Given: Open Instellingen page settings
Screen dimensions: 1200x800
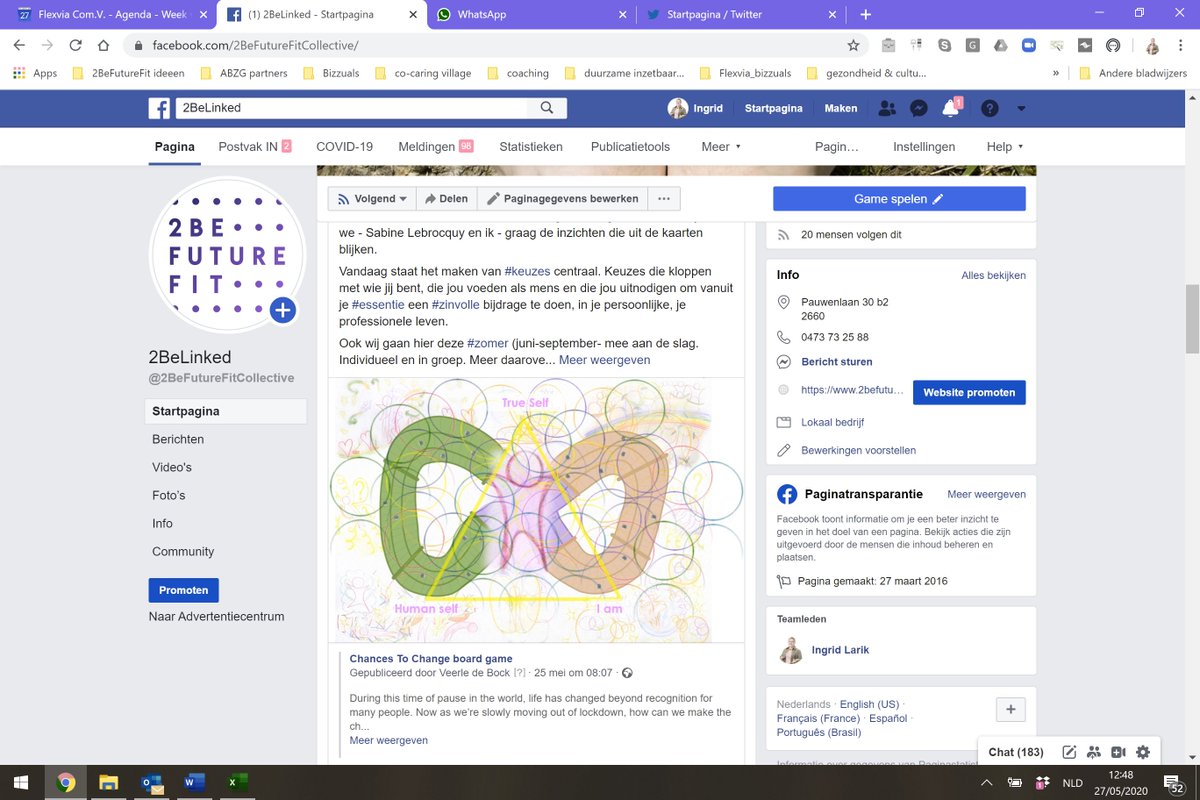Looking at the screenshot, I should (924, 146).
